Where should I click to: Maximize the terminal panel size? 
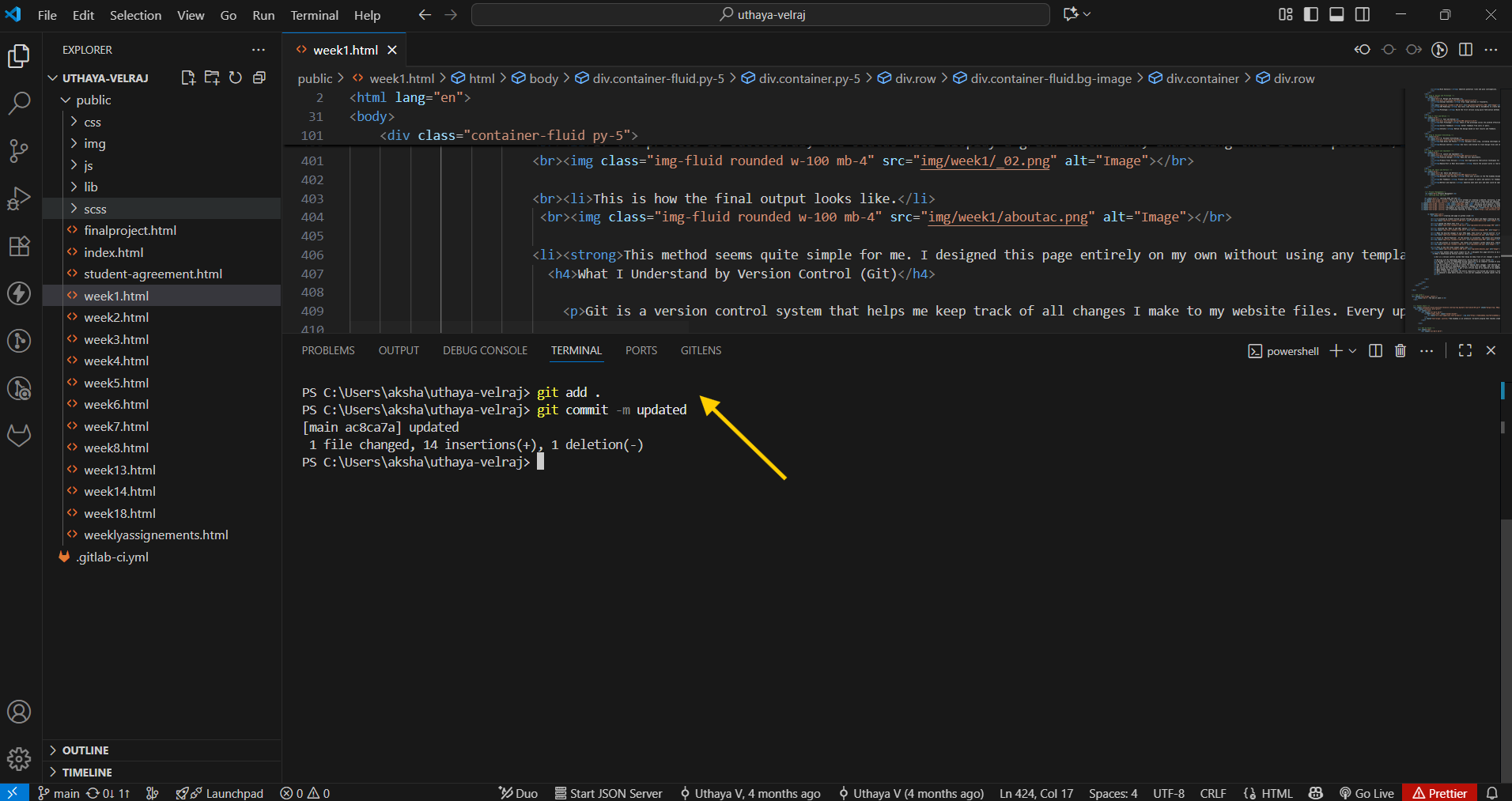point(1465,350)
